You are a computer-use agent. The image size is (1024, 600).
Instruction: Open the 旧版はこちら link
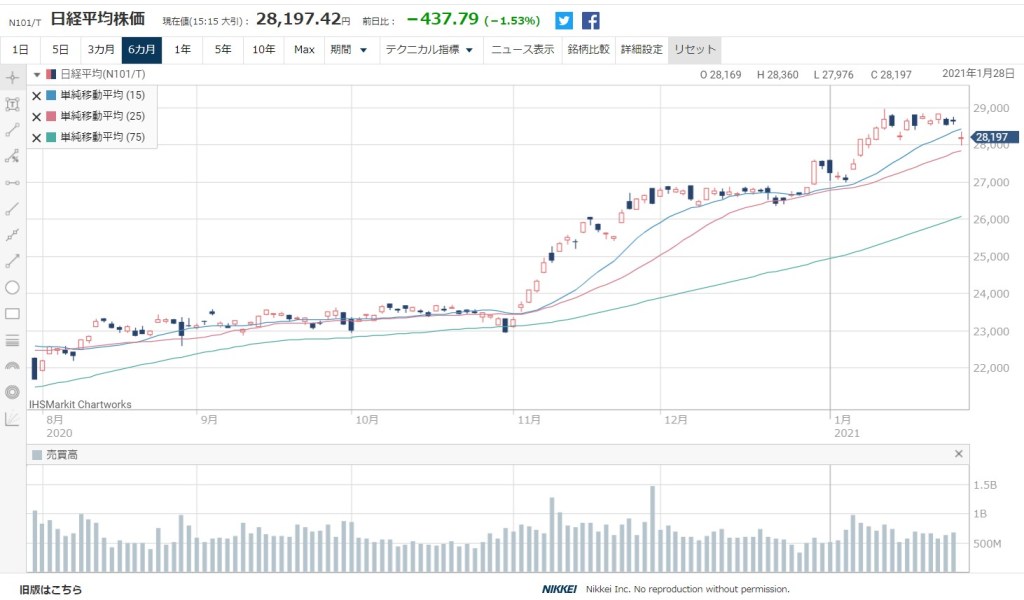[51, 589]
